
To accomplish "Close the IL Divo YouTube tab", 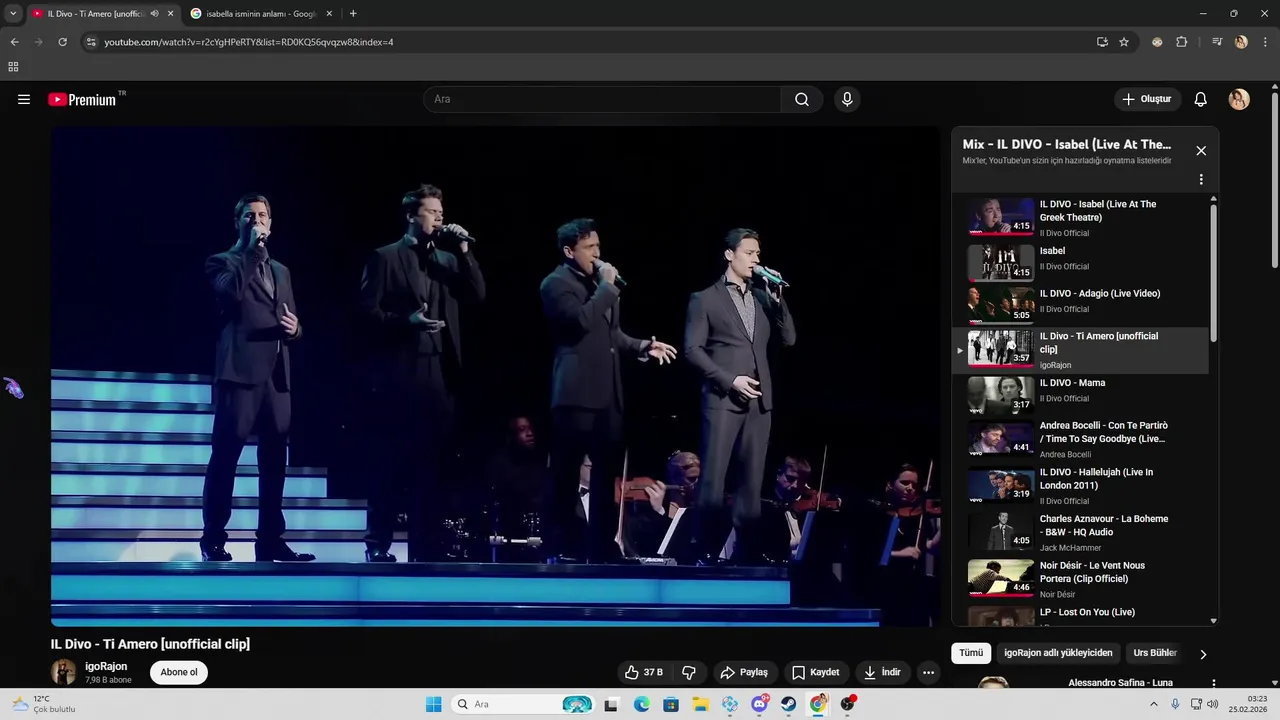I will tap(170, 14).
